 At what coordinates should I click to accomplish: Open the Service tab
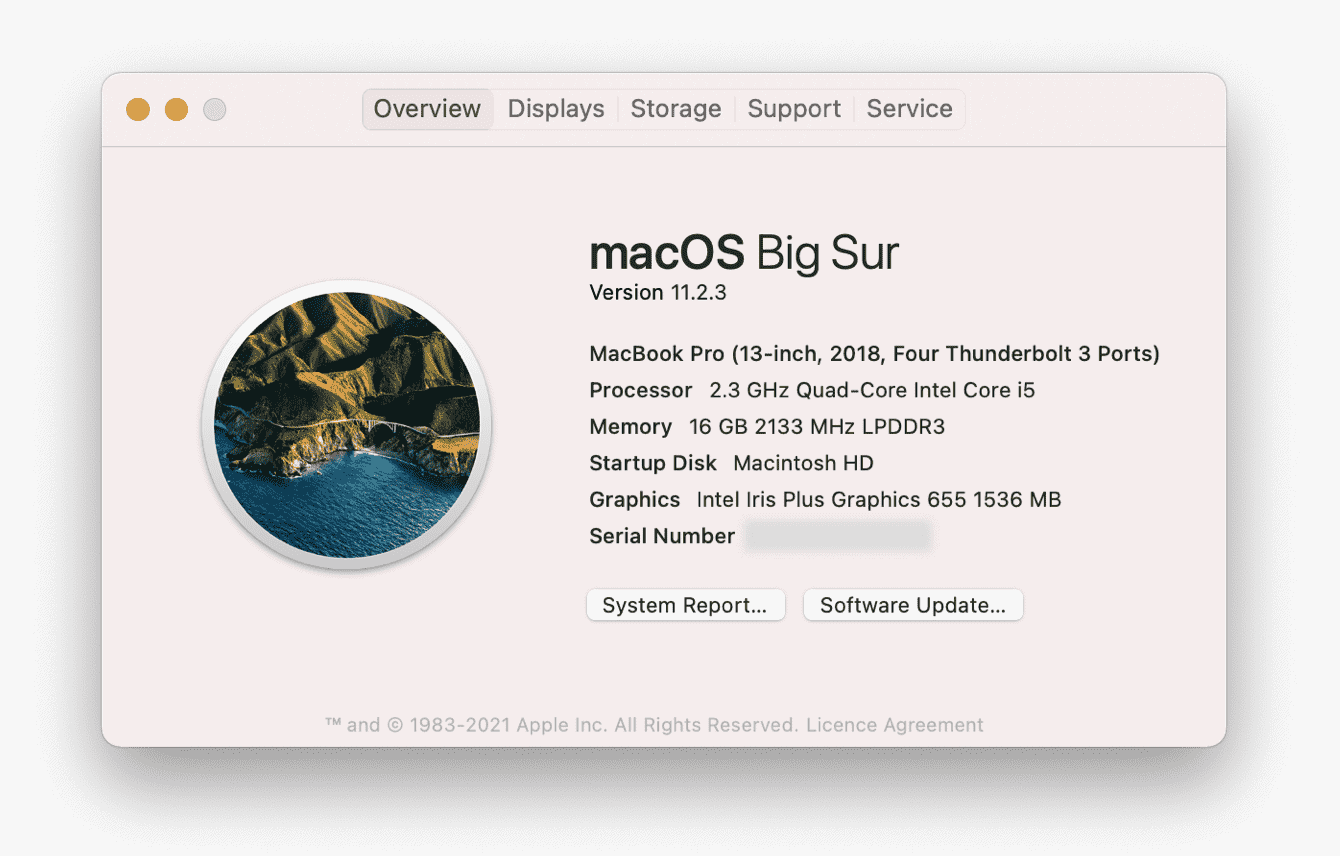click(909, 109)
